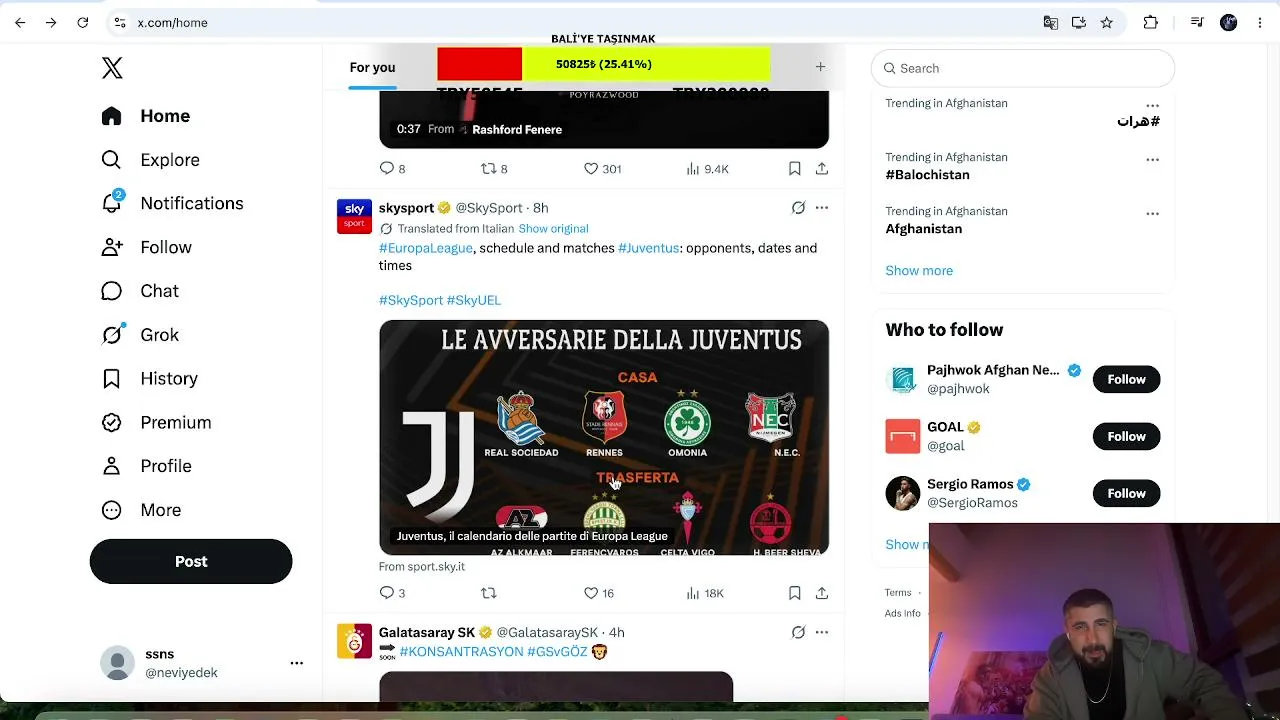Open the Sergio Ramos profile avatar
The image size is (1280, 720).
tap(903, 493)
